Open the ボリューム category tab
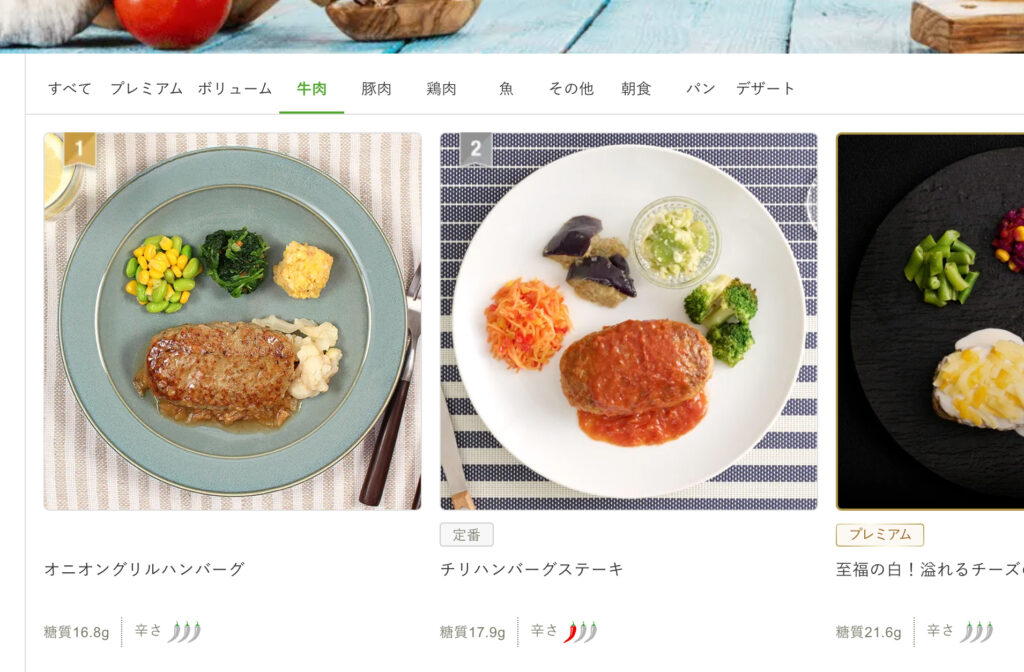This screenshot has height=672, width=1024. click(x=234, y=89)
